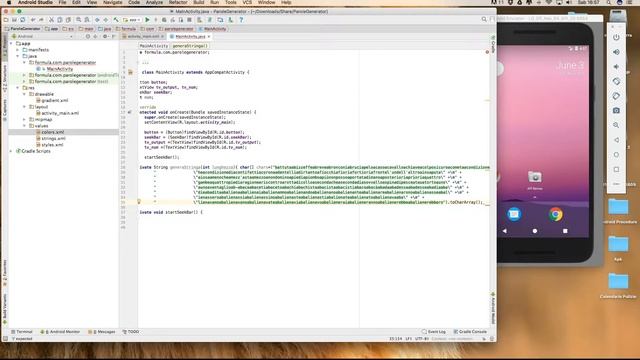Collapse the drawable folder
Viewport: 640px width, 360px height.
point(24,94)
